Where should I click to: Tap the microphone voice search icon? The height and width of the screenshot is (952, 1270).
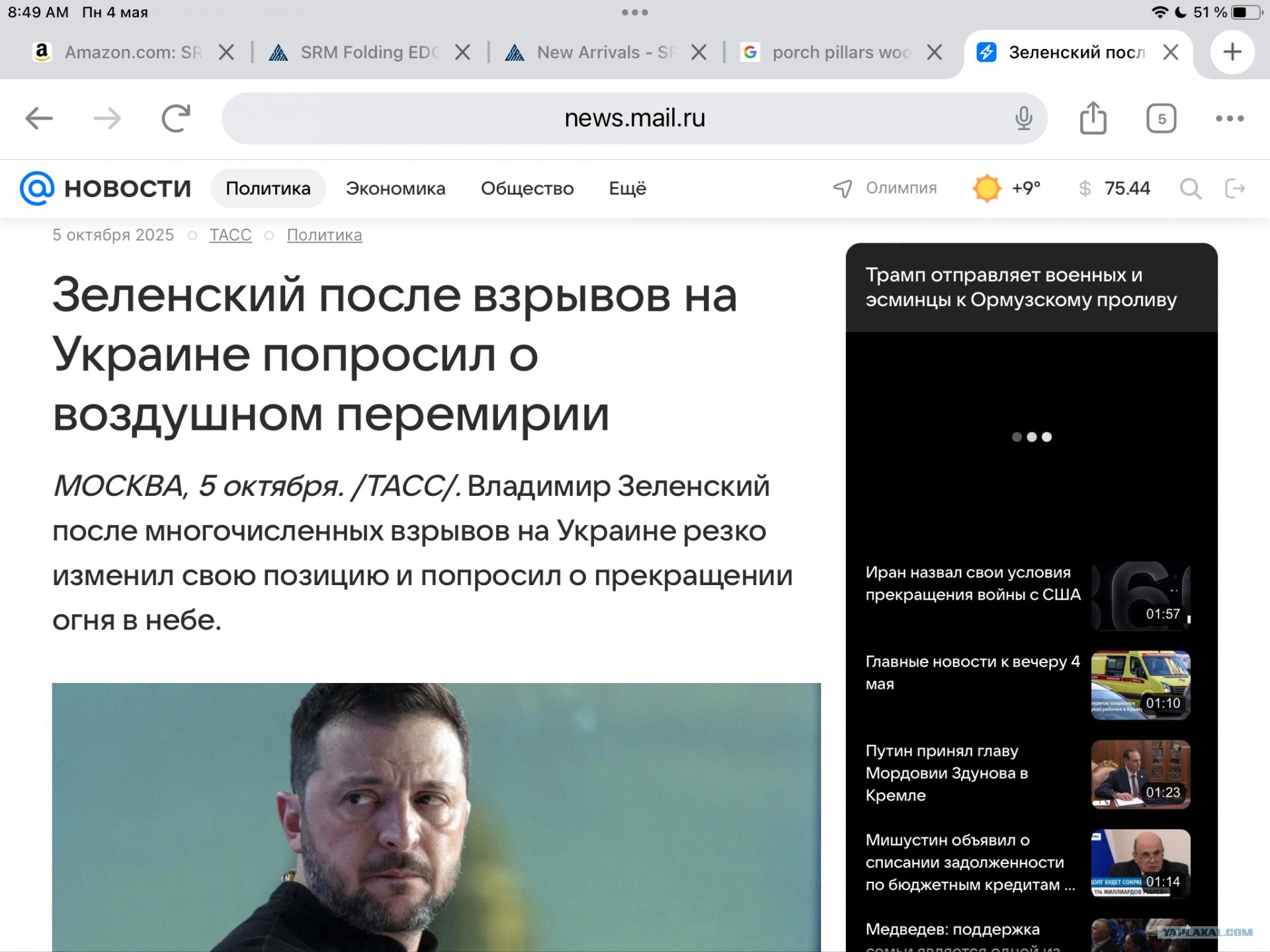[1023, 118]
